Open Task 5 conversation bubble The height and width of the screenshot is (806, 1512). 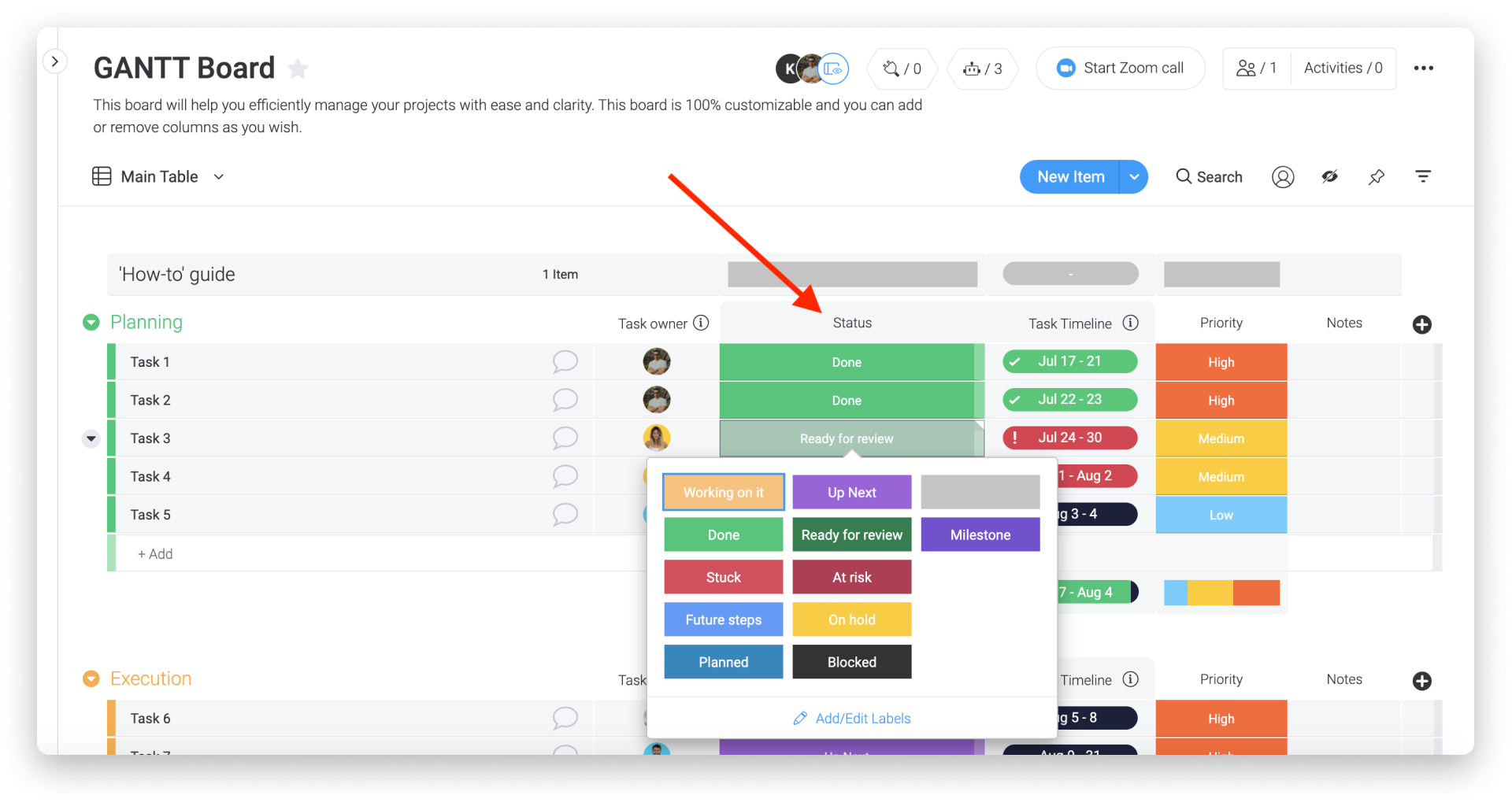565,515
